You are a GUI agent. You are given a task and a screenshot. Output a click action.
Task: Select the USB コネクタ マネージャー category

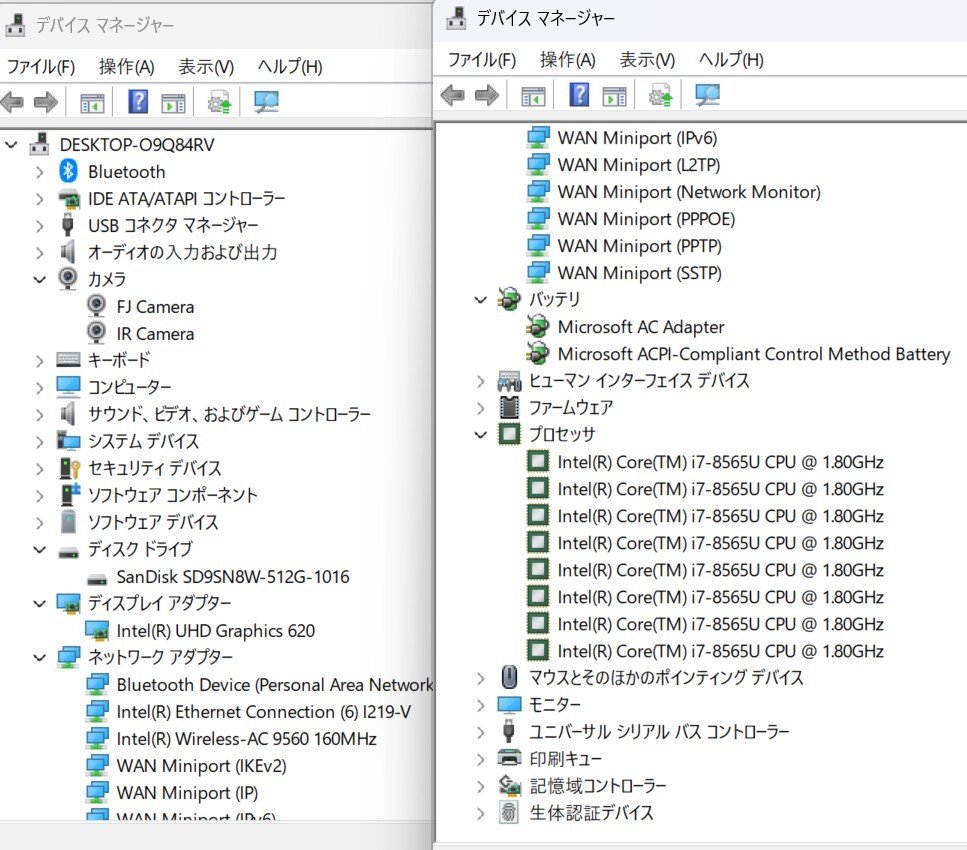click(173, 225)
